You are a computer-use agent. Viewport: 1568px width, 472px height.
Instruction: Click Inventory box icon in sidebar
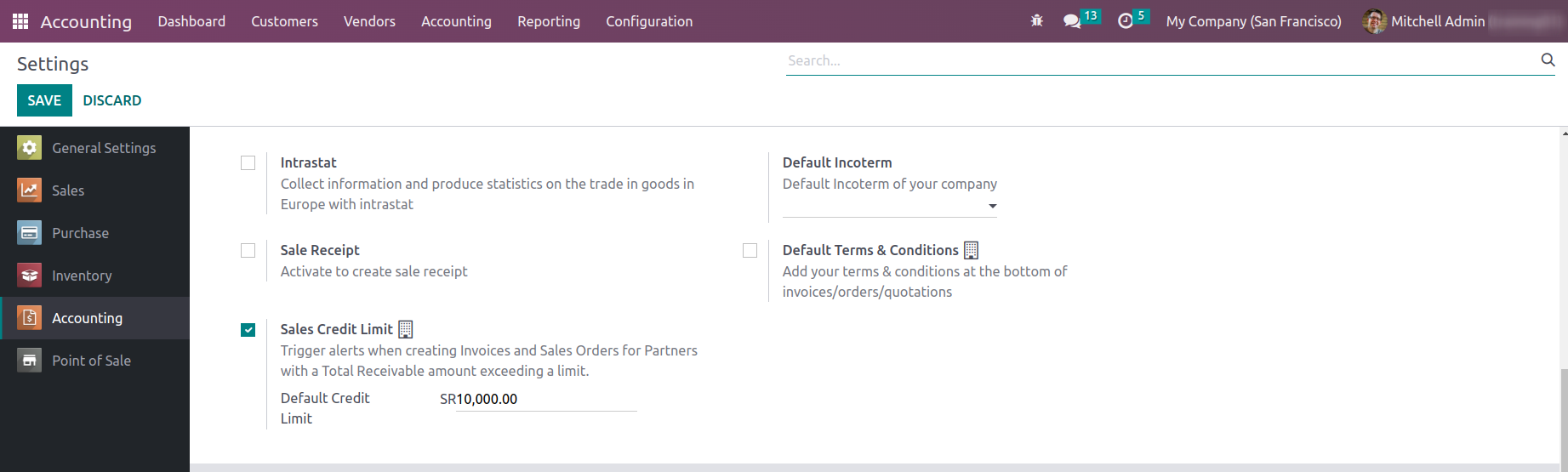[29, 276]
